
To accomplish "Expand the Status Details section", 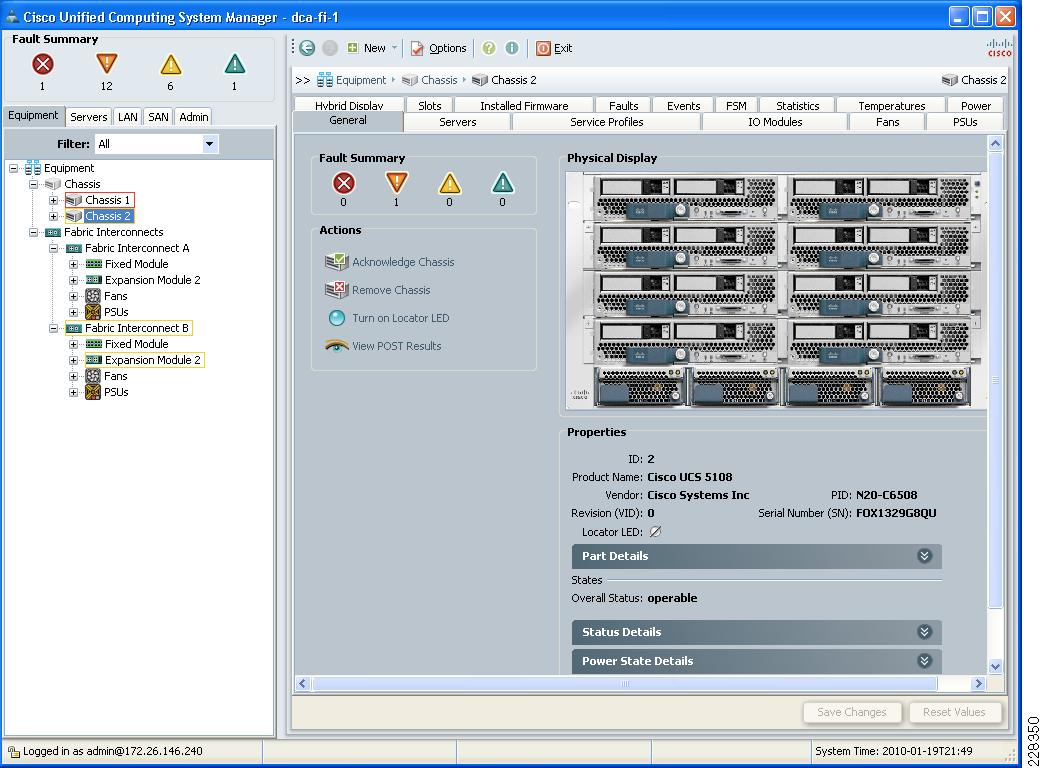I will point(925,631).
